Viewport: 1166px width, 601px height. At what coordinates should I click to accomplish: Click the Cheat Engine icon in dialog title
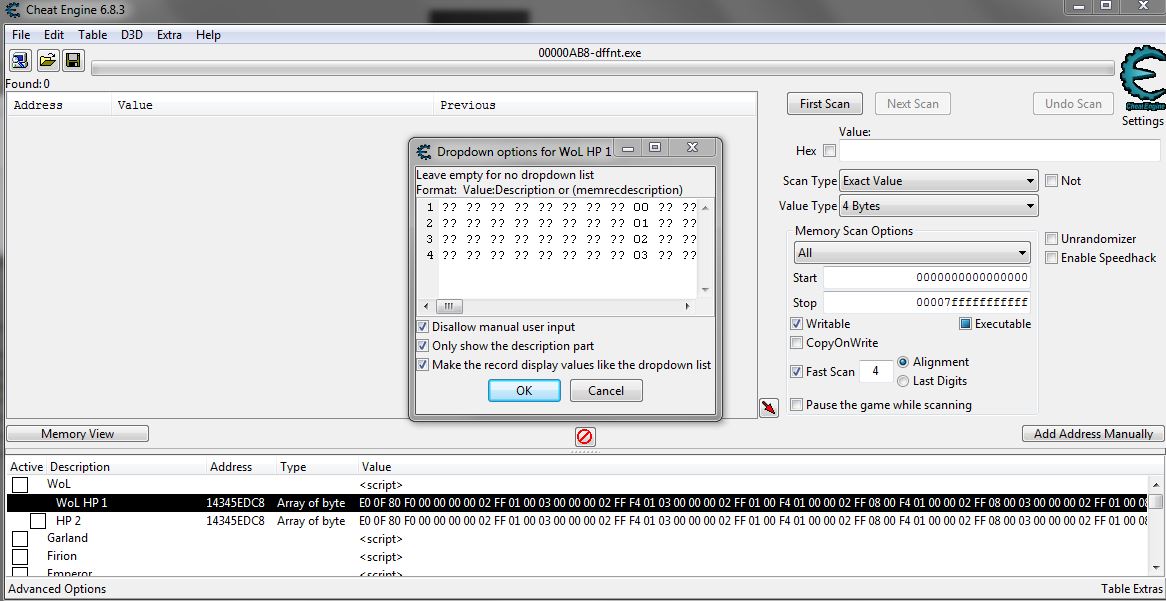[x=424, y=151]
